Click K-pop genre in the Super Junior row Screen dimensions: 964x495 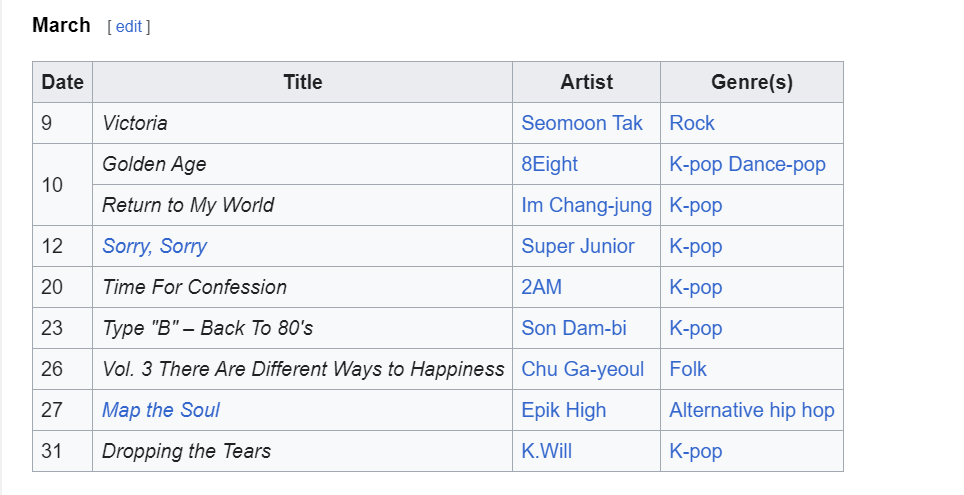pyautogui.click(x=695, y=246)
